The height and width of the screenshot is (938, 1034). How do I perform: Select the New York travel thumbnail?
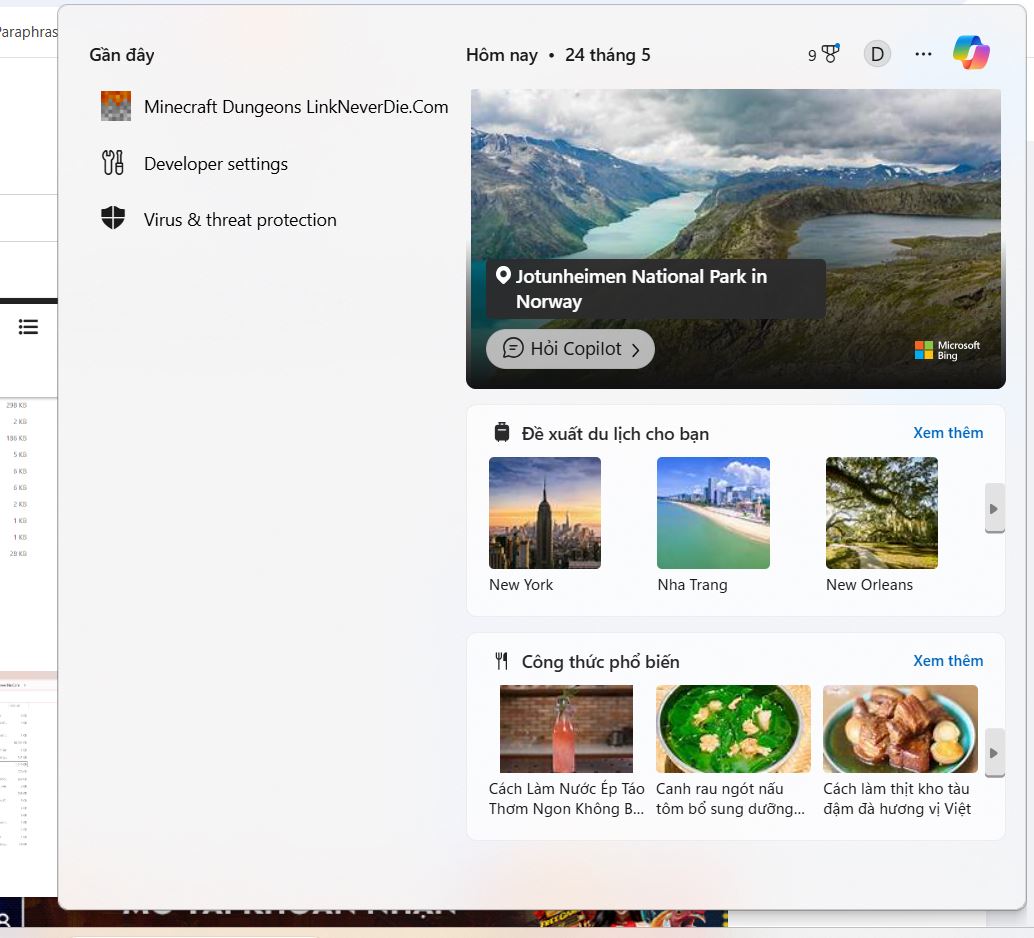(x=544, y=512)
